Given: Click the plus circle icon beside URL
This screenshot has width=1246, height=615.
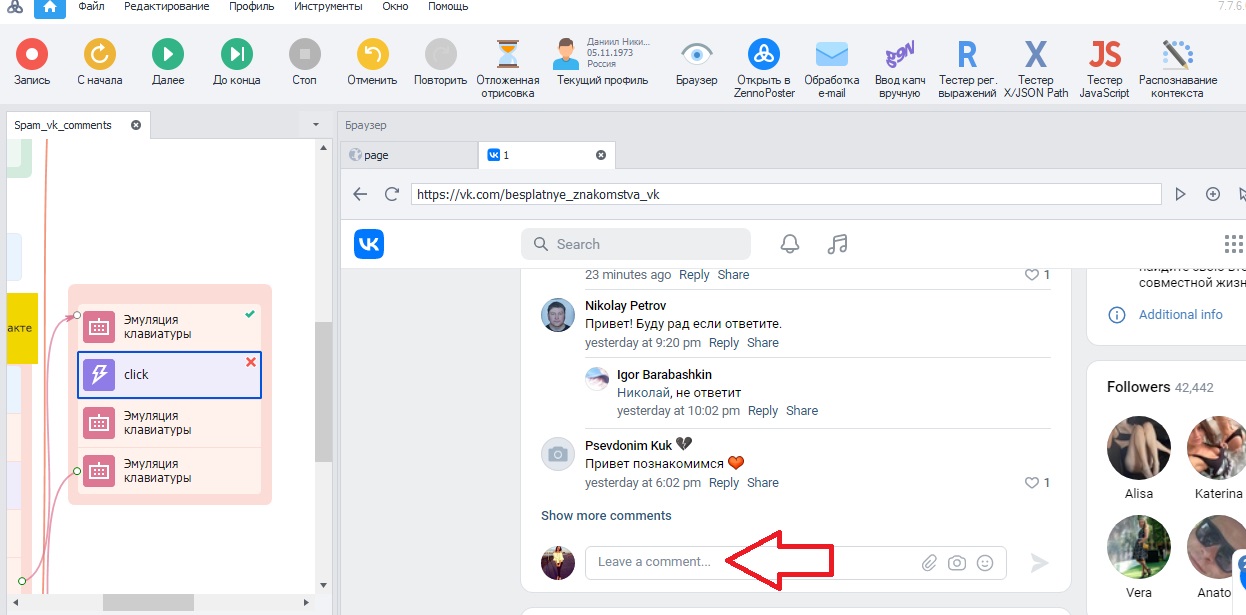Looking at the screenshot, I should tap(1213, 194).
